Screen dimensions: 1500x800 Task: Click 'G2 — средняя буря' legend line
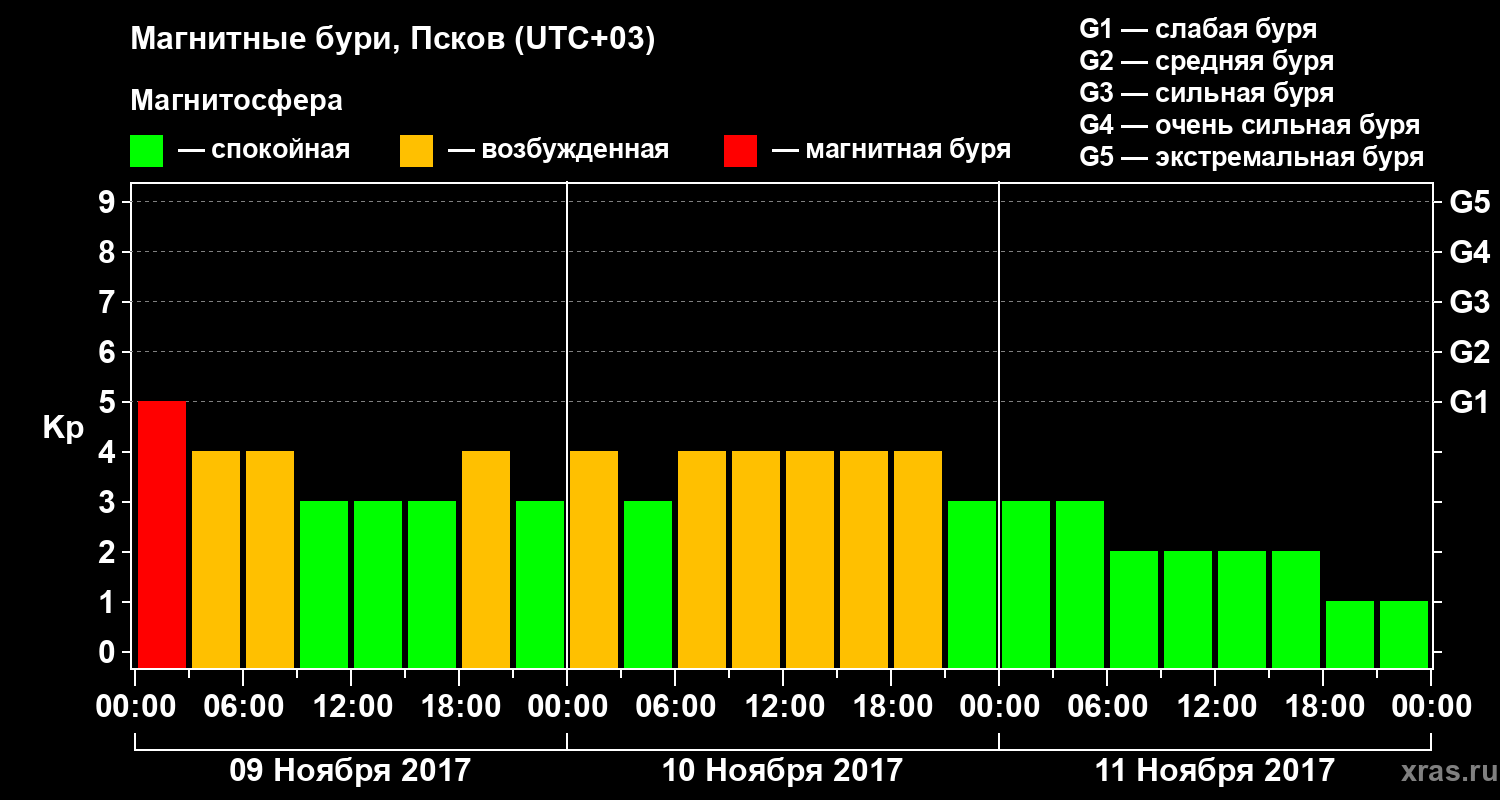click(1206, 61)
